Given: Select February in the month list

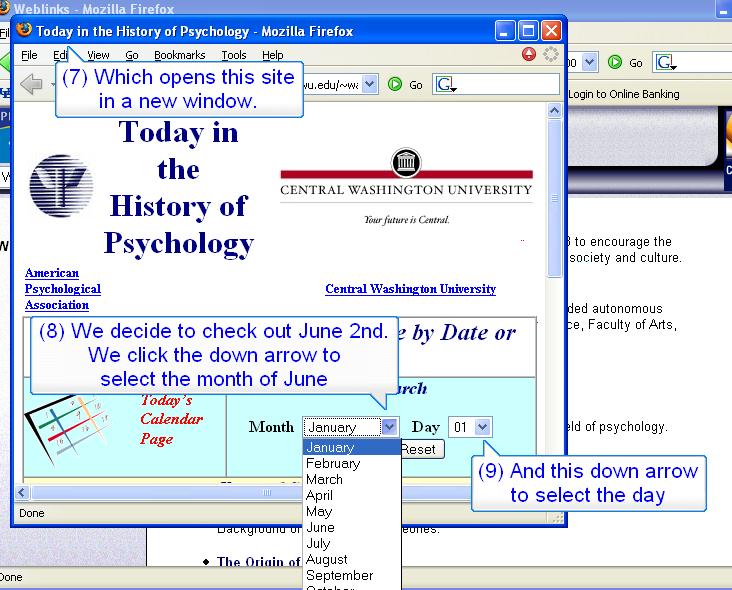Looking at the screenshot, I should 352,464.
